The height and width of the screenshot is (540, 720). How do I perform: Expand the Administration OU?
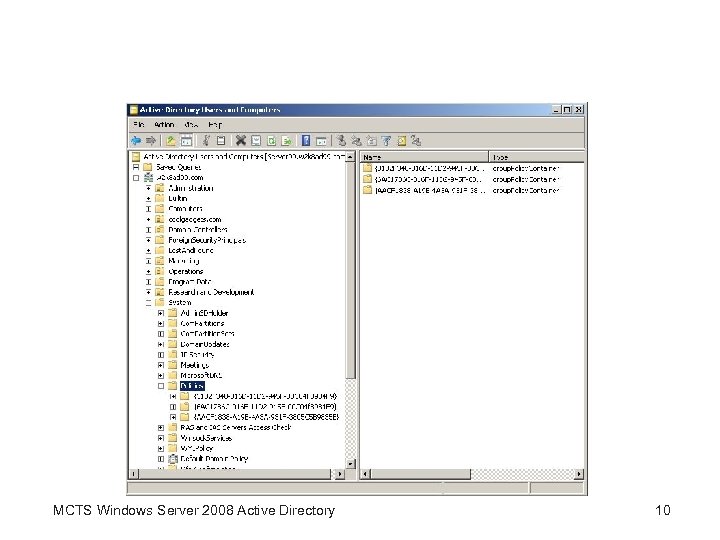pos(148,188)
